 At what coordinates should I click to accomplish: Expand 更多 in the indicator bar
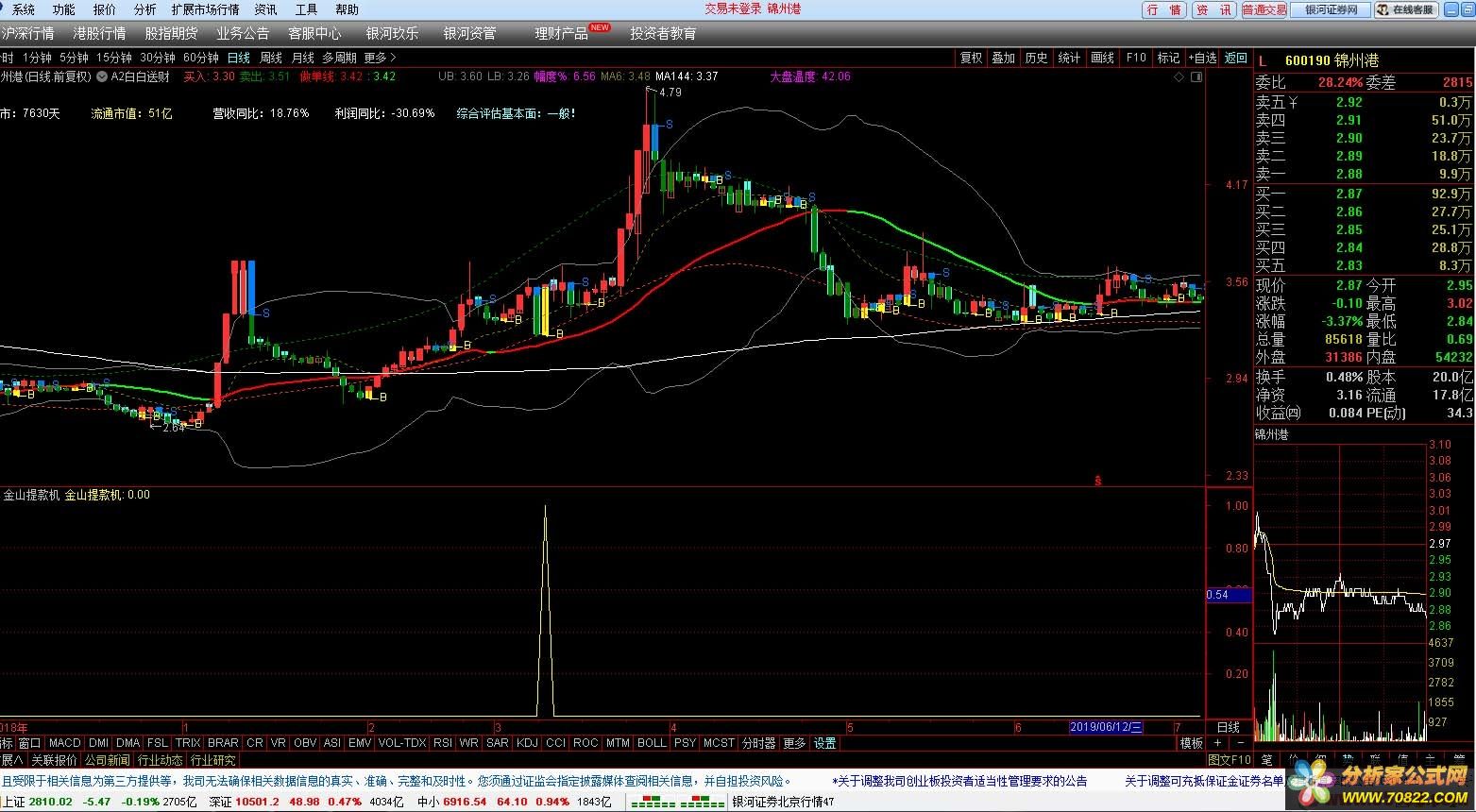pyautogui.click(x=794, y=743)
